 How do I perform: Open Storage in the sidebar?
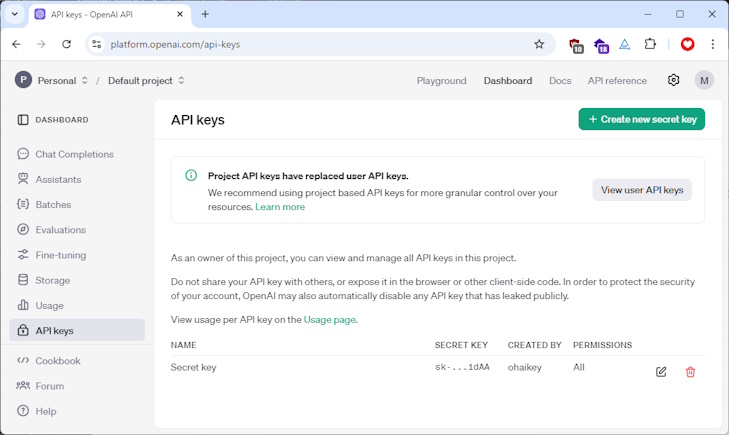tap(53, 280)
